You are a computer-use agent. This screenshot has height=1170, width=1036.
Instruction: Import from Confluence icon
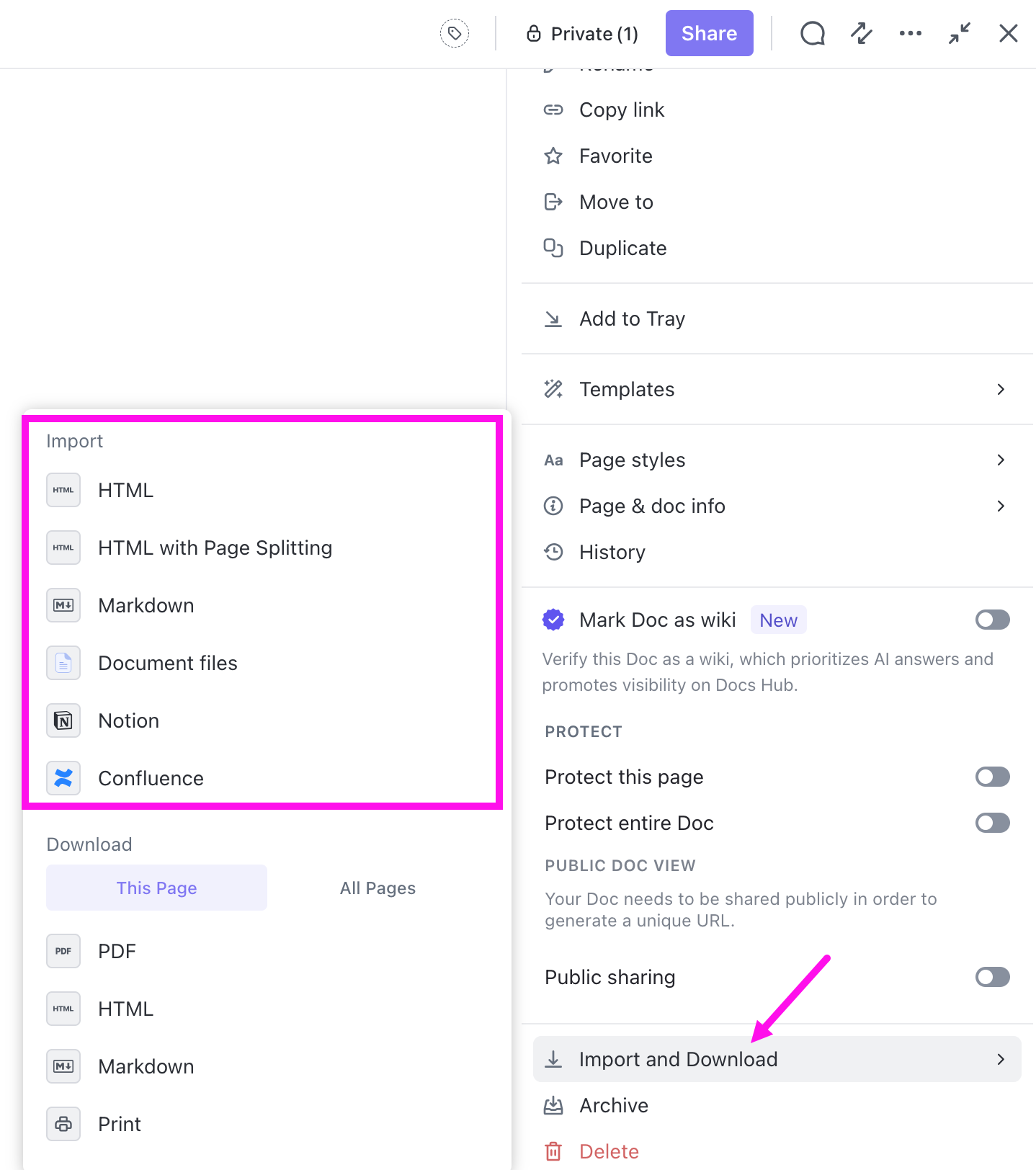63,778
